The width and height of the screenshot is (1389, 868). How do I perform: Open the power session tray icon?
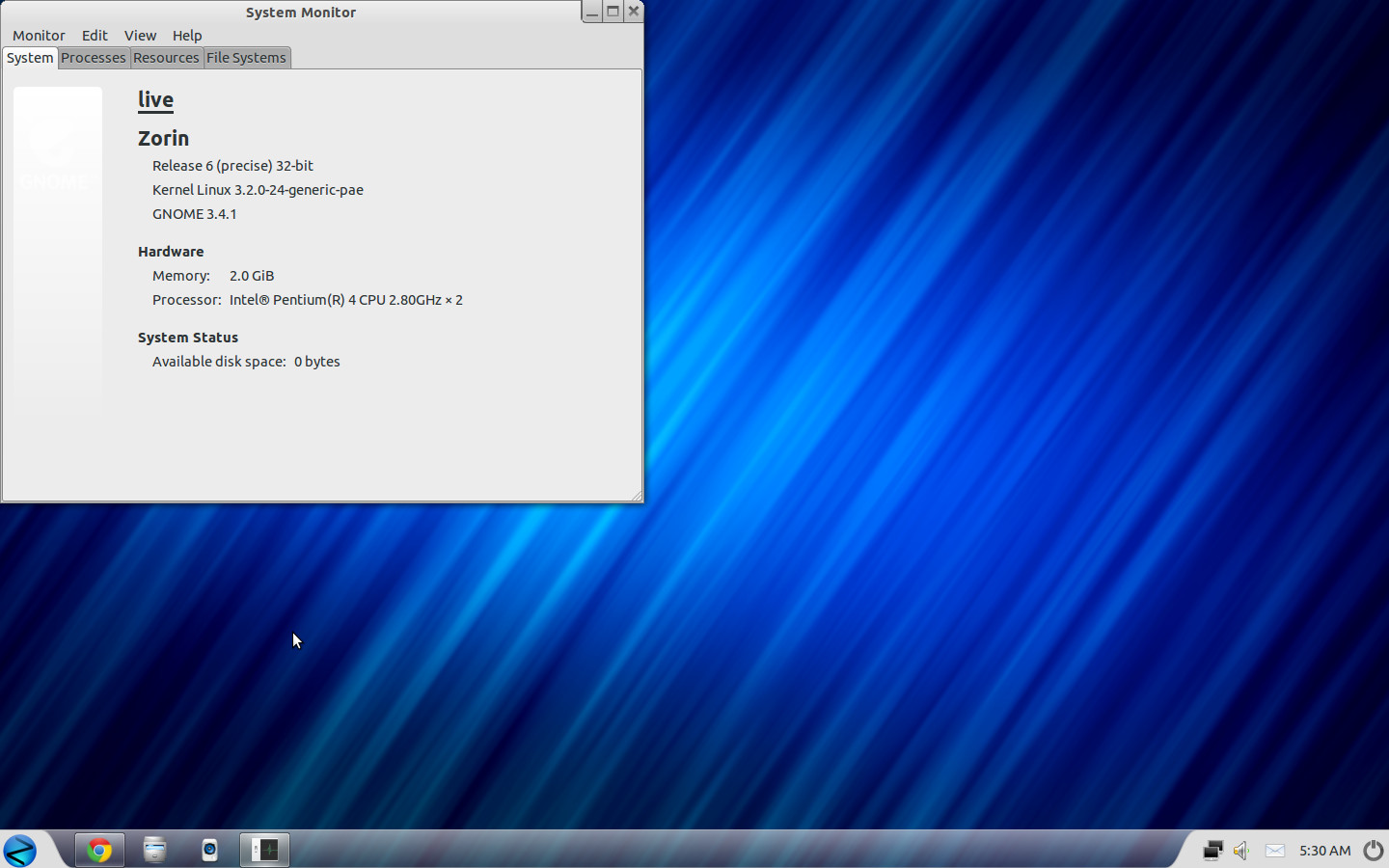(1374, 850)
